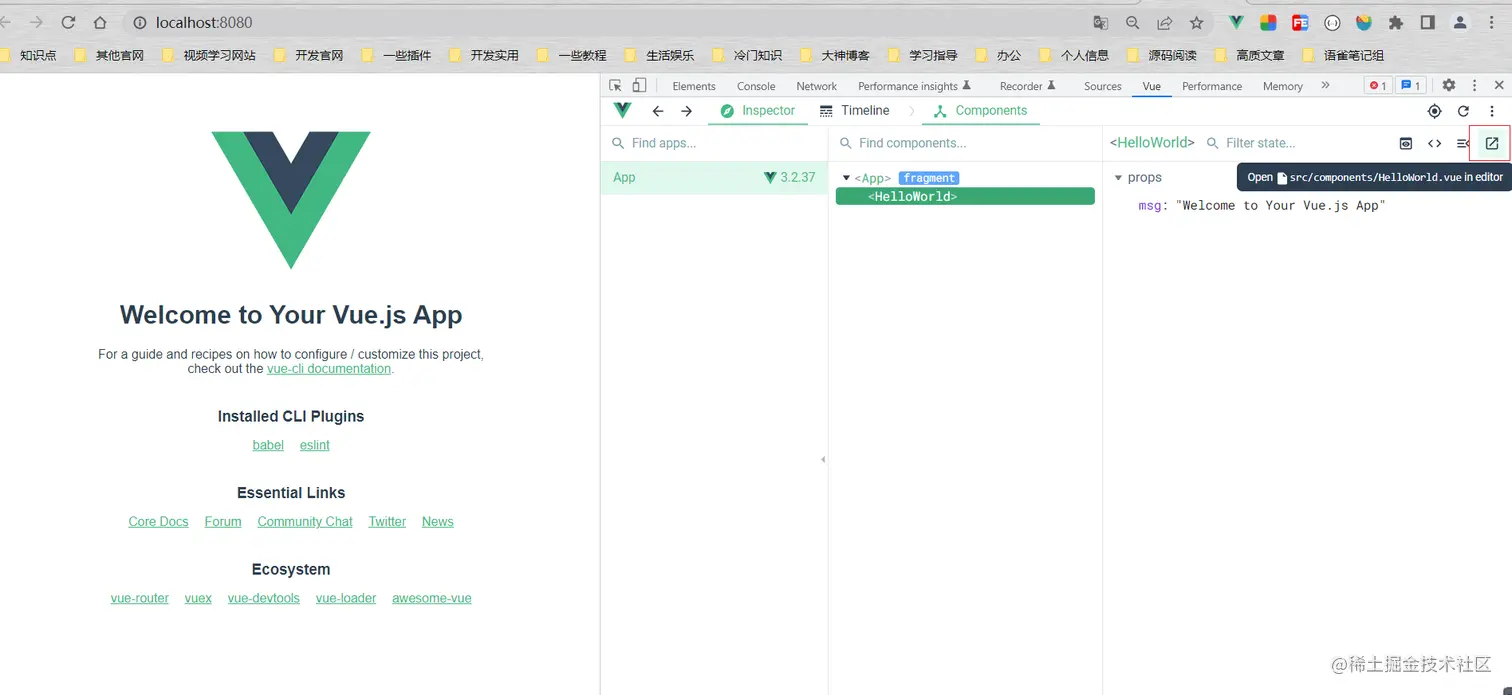
Task: Select the Vue devtools tab
Action: coord(1152,86)
